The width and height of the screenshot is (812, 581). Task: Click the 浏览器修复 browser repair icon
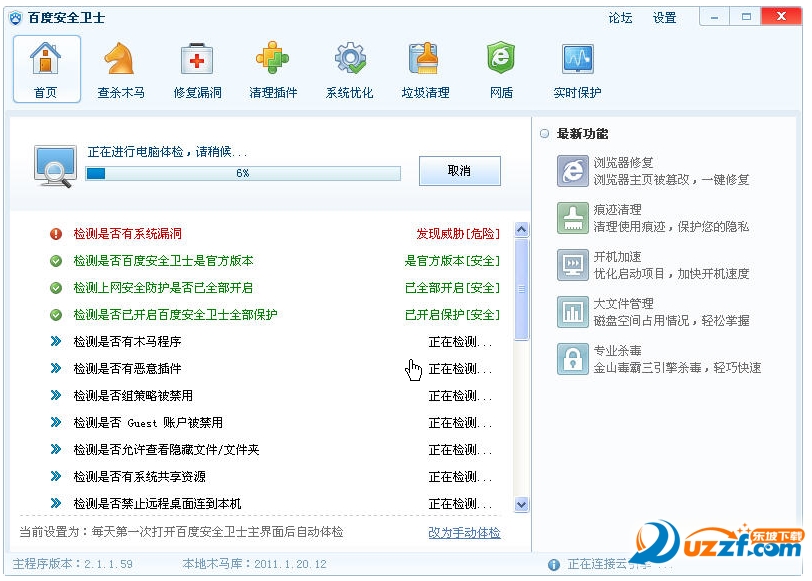572,171
